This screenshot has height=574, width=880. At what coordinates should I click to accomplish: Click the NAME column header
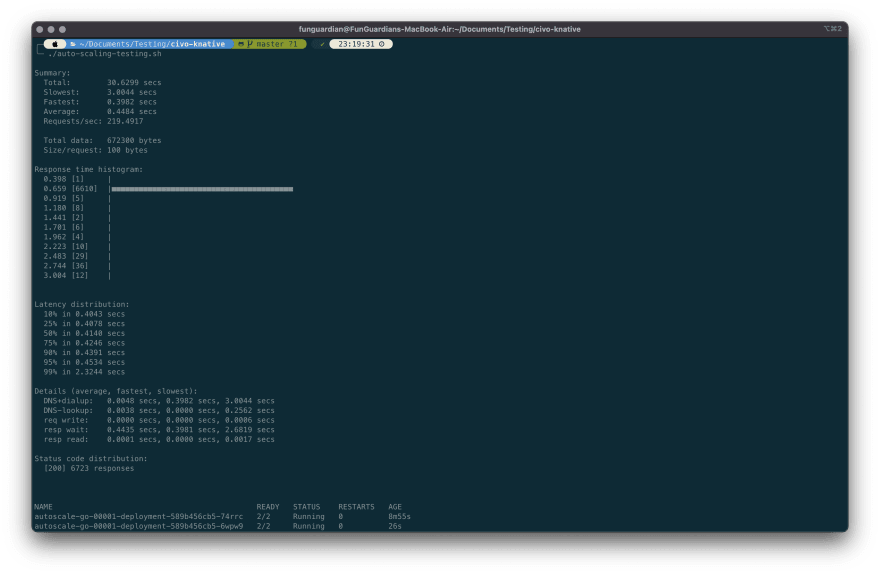coord(43,507)
